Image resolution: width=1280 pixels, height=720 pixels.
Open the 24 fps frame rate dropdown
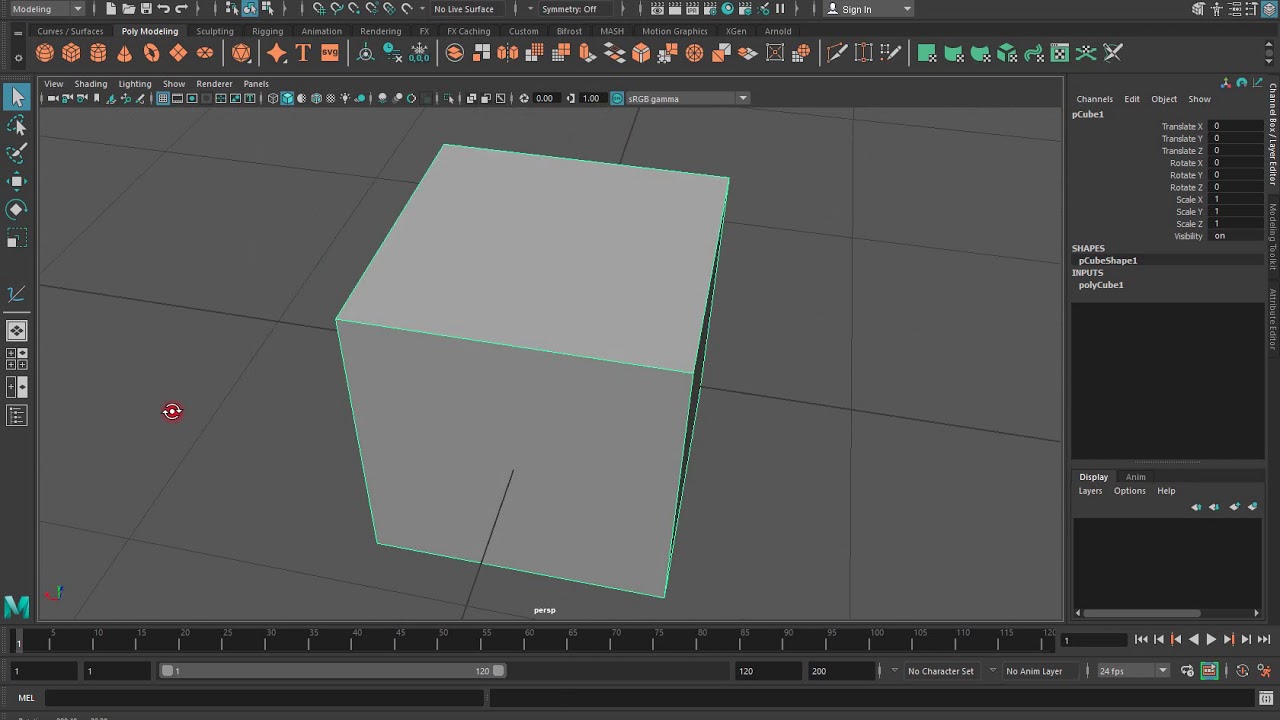1133,671
